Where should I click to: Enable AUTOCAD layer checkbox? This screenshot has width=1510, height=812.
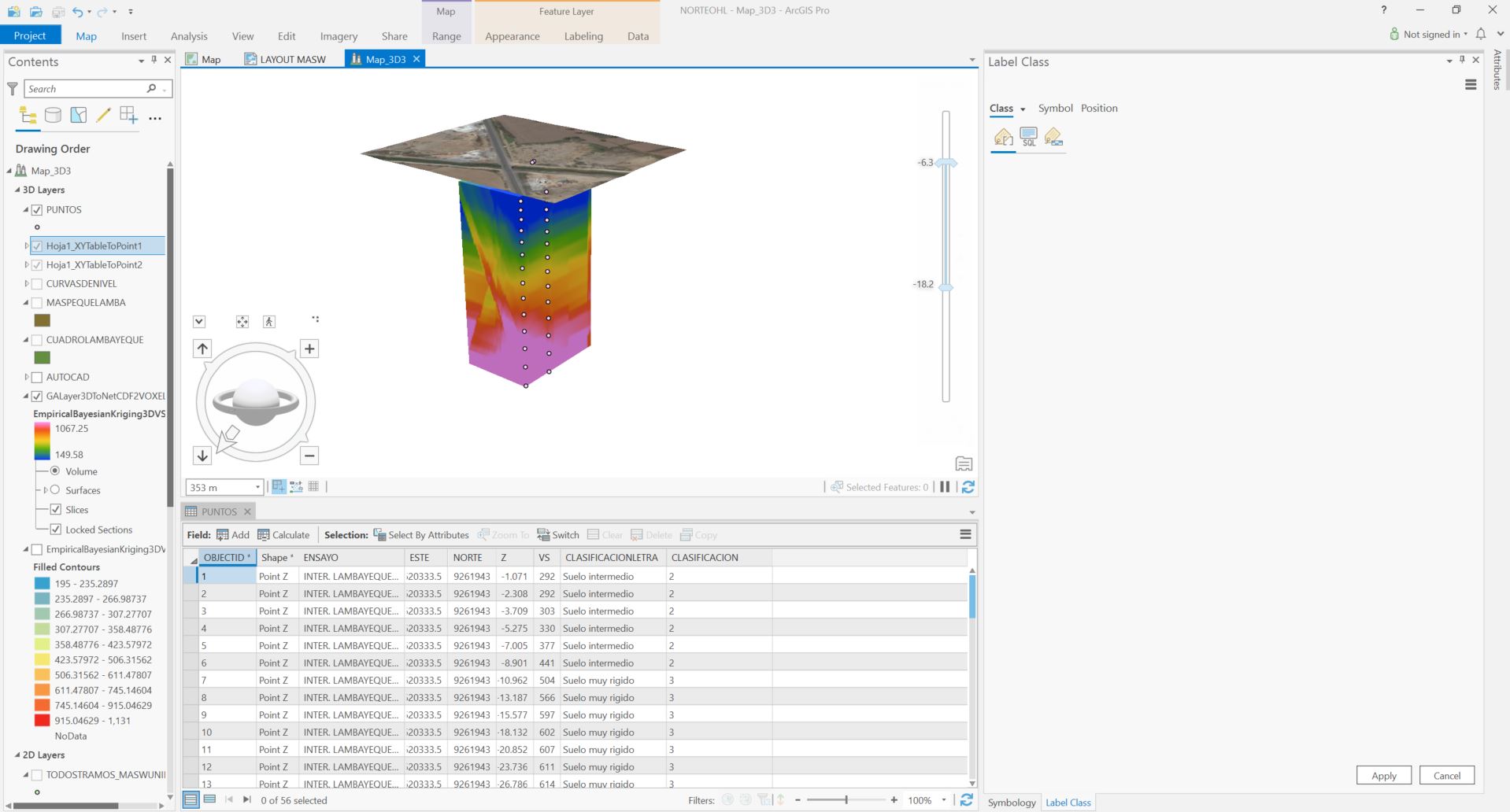[x=37, y=378]
